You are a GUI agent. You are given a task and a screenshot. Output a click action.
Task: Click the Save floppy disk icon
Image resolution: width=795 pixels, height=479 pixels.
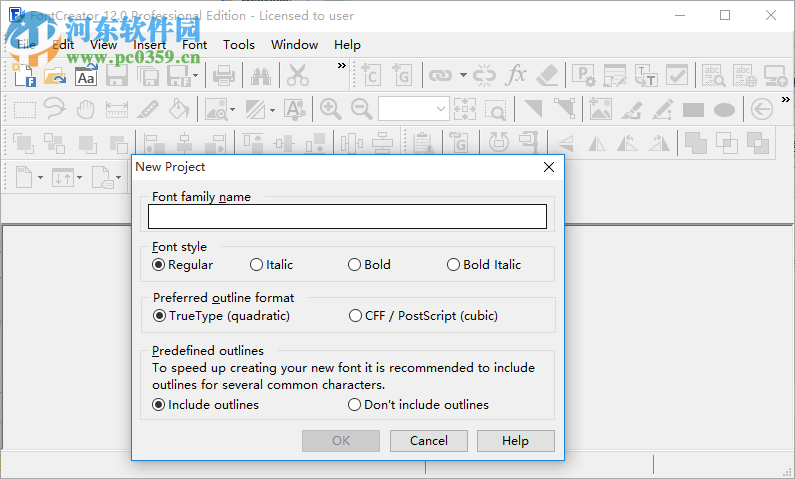(117, 76)
